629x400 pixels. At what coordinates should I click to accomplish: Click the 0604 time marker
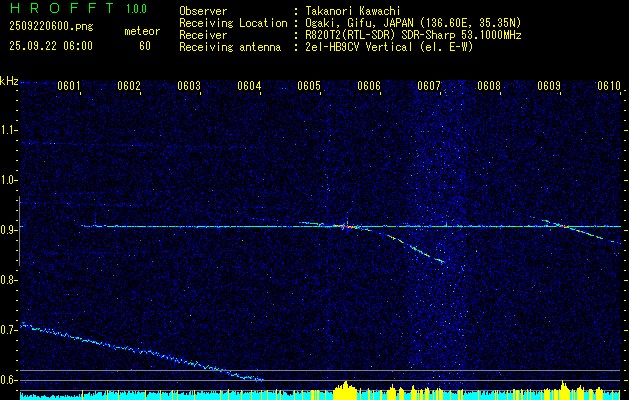(x=249, y=85)
